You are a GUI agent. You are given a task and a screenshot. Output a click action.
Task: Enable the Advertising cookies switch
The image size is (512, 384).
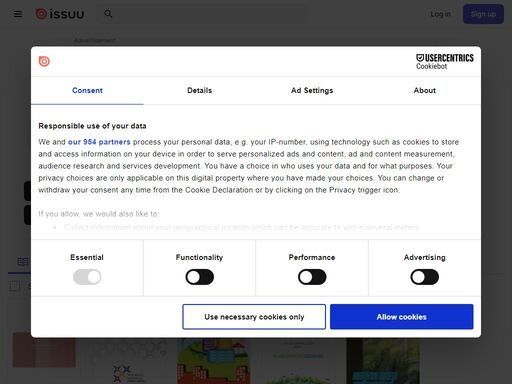click(x=425, y=277)
